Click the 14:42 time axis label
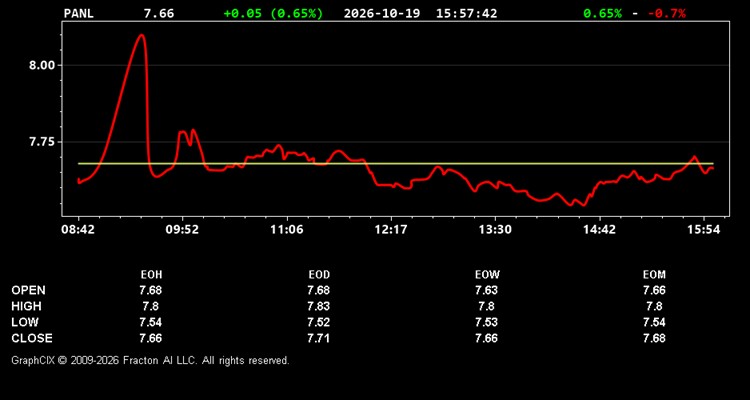The width and height of the screenshot is (750, 400). point(599,229)
